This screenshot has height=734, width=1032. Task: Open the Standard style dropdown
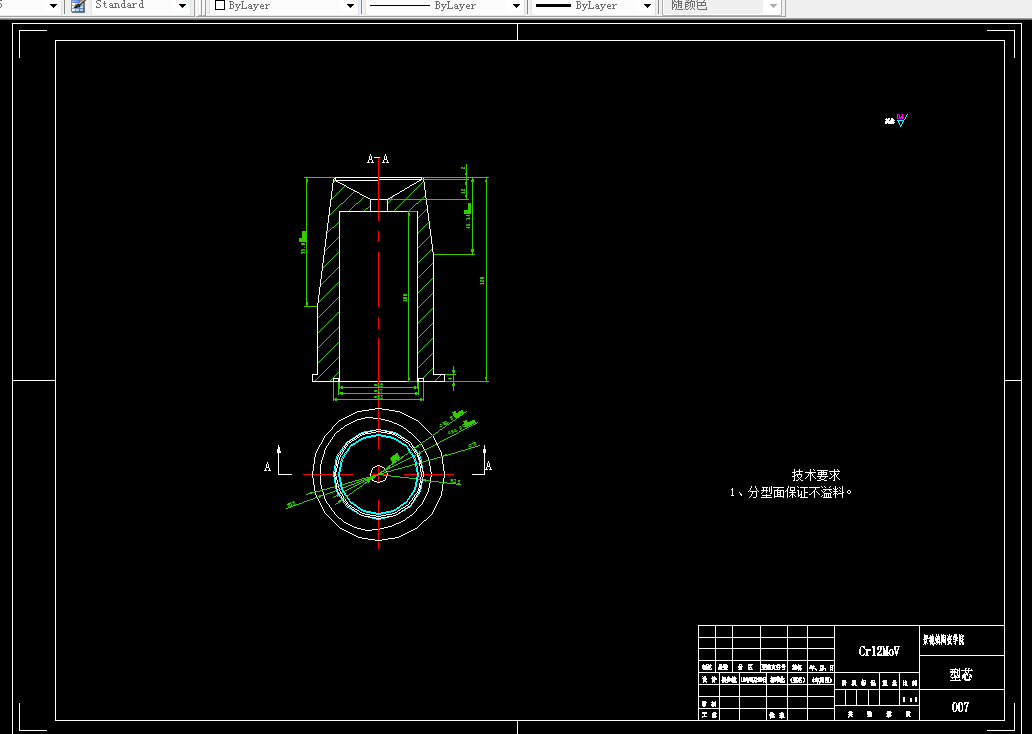click(x=182, y=6)
